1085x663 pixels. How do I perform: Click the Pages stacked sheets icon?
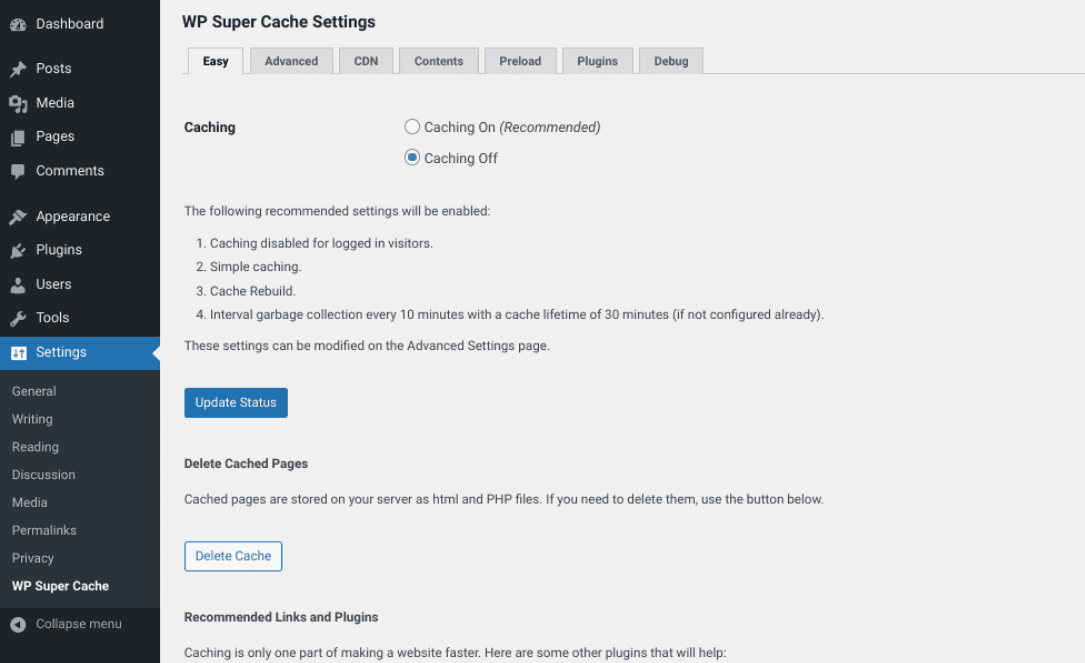coord(18,137)
